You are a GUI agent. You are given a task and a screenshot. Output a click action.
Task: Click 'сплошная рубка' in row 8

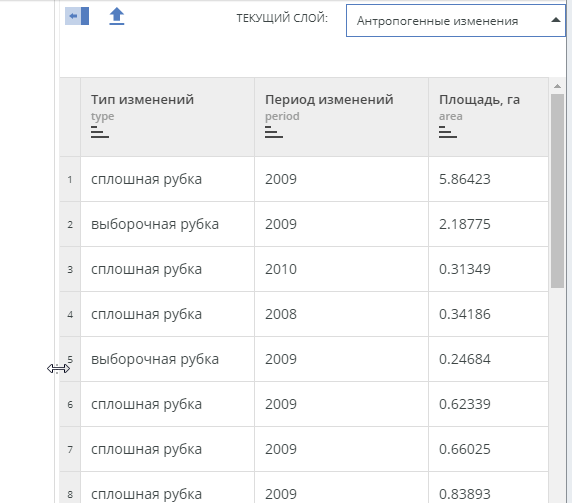146,494
